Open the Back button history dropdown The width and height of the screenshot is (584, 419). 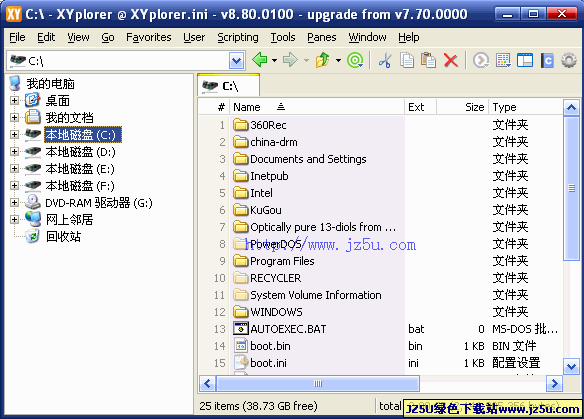pyautogui.click(x=274, y=60)
